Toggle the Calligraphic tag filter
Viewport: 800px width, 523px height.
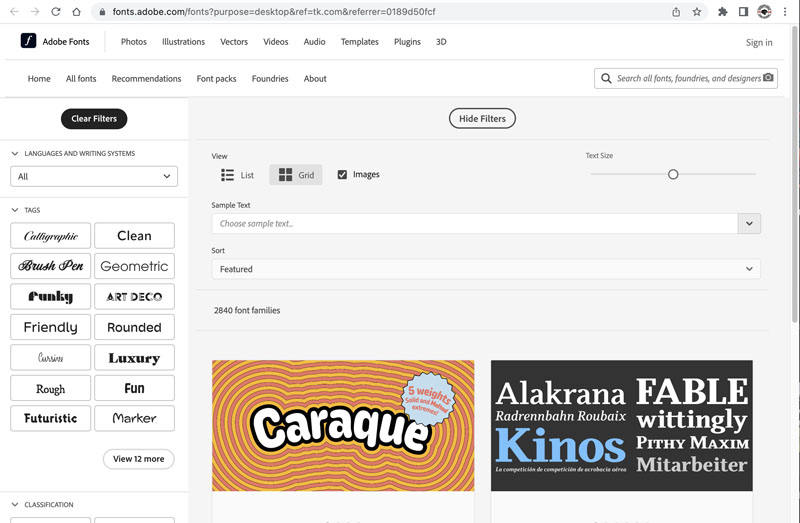click(x=51, y=236)
